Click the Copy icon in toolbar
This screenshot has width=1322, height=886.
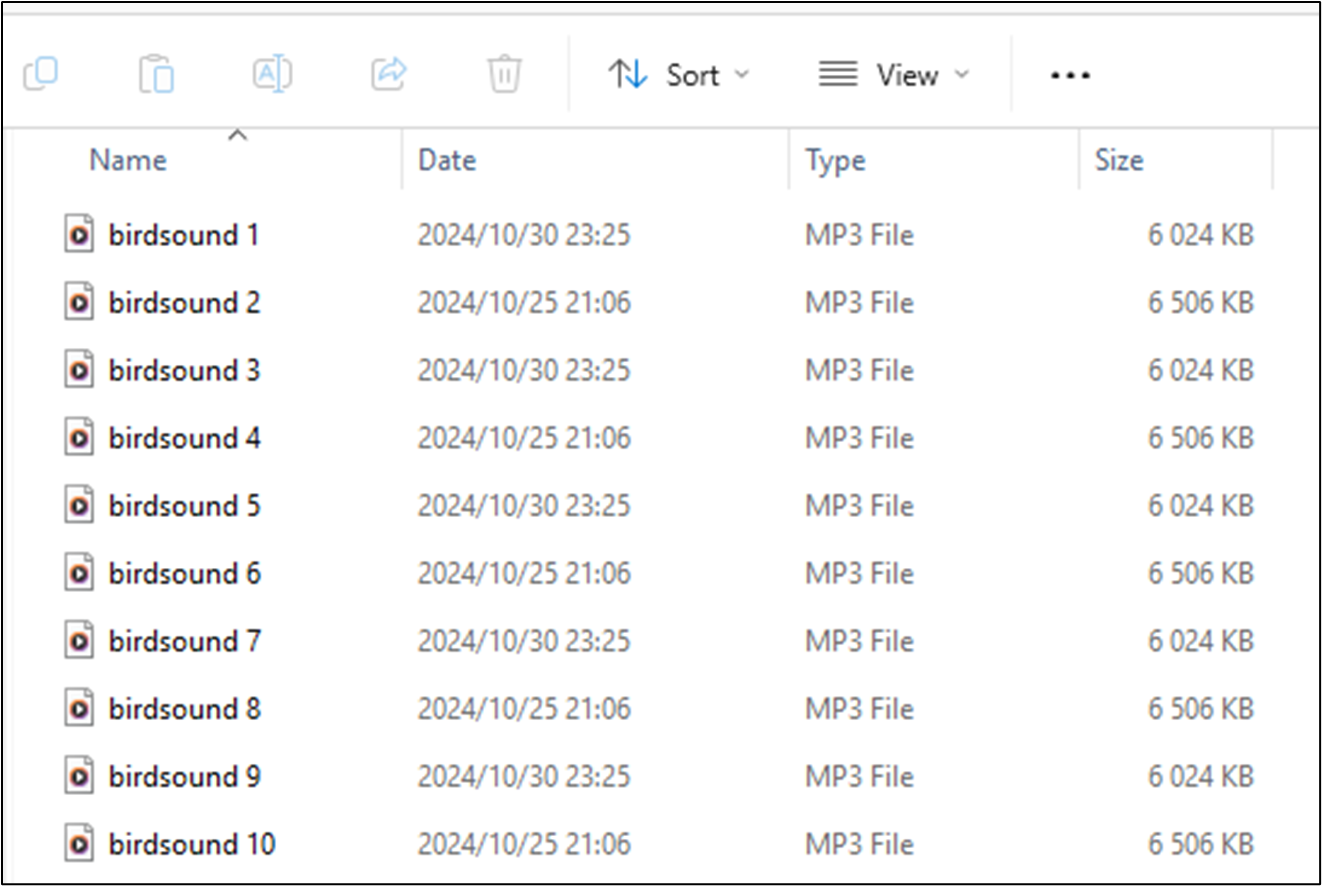41,74
